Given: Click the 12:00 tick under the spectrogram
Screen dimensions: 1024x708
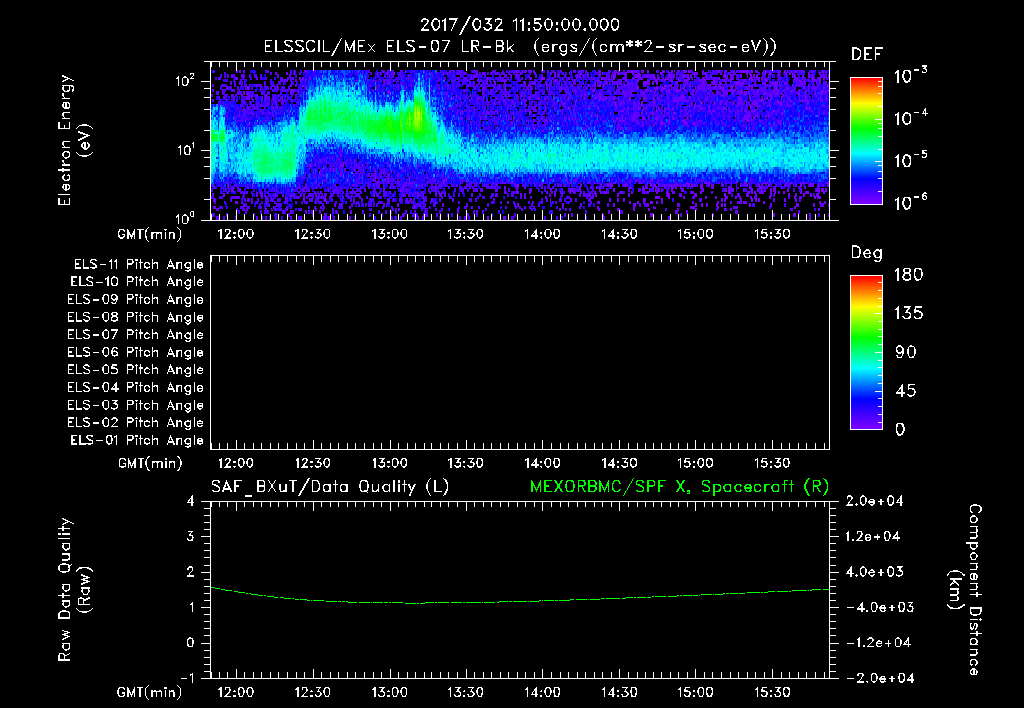Looking at the screenshot, I should (236, 234).
